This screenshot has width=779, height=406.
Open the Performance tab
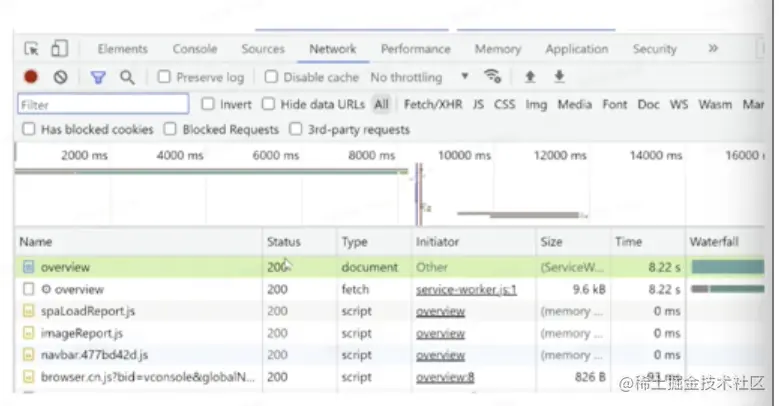[415, 49]
